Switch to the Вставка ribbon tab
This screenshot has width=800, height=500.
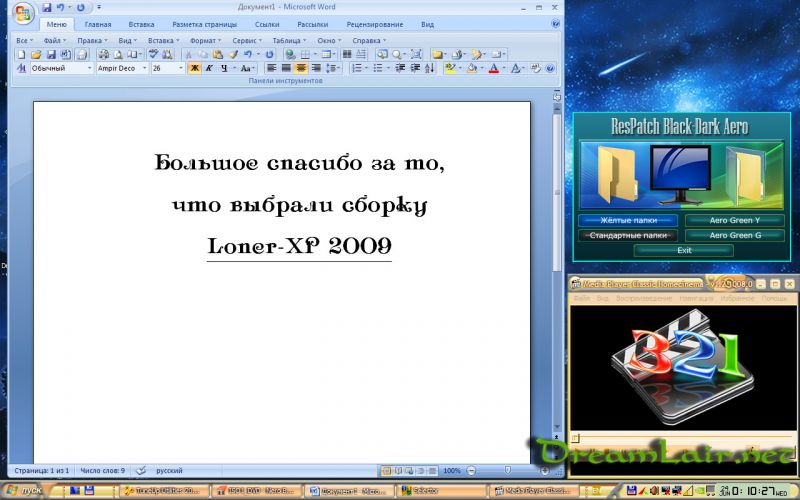tap(141, 24)
